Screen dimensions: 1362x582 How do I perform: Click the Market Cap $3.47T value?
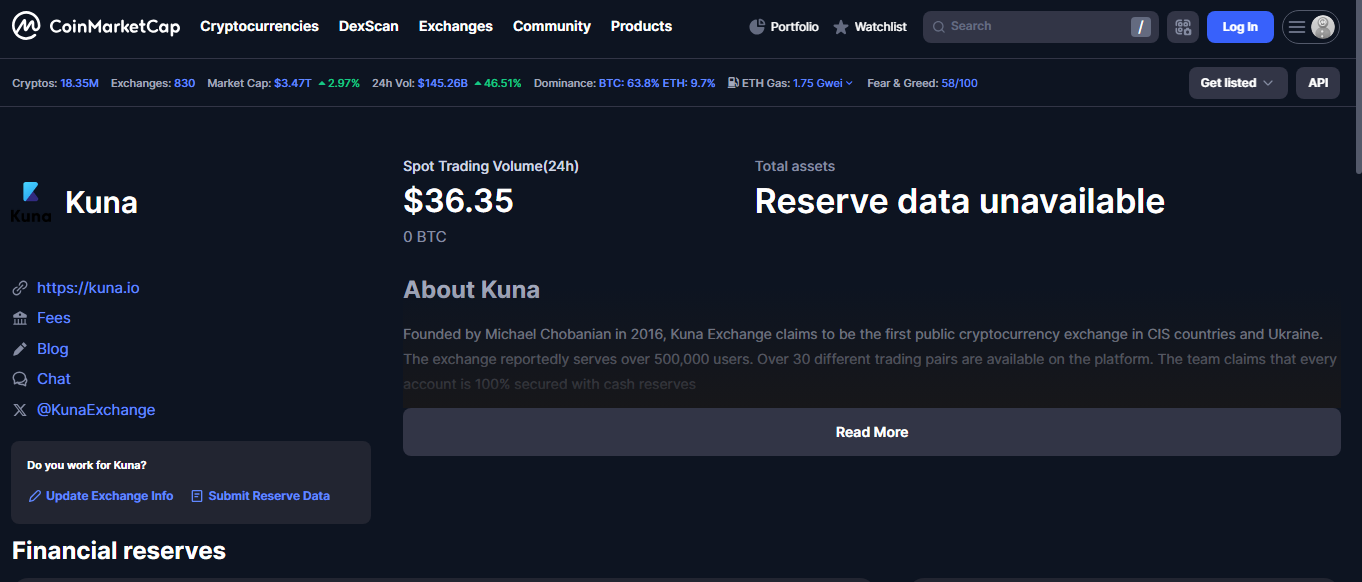coord(293,83)
